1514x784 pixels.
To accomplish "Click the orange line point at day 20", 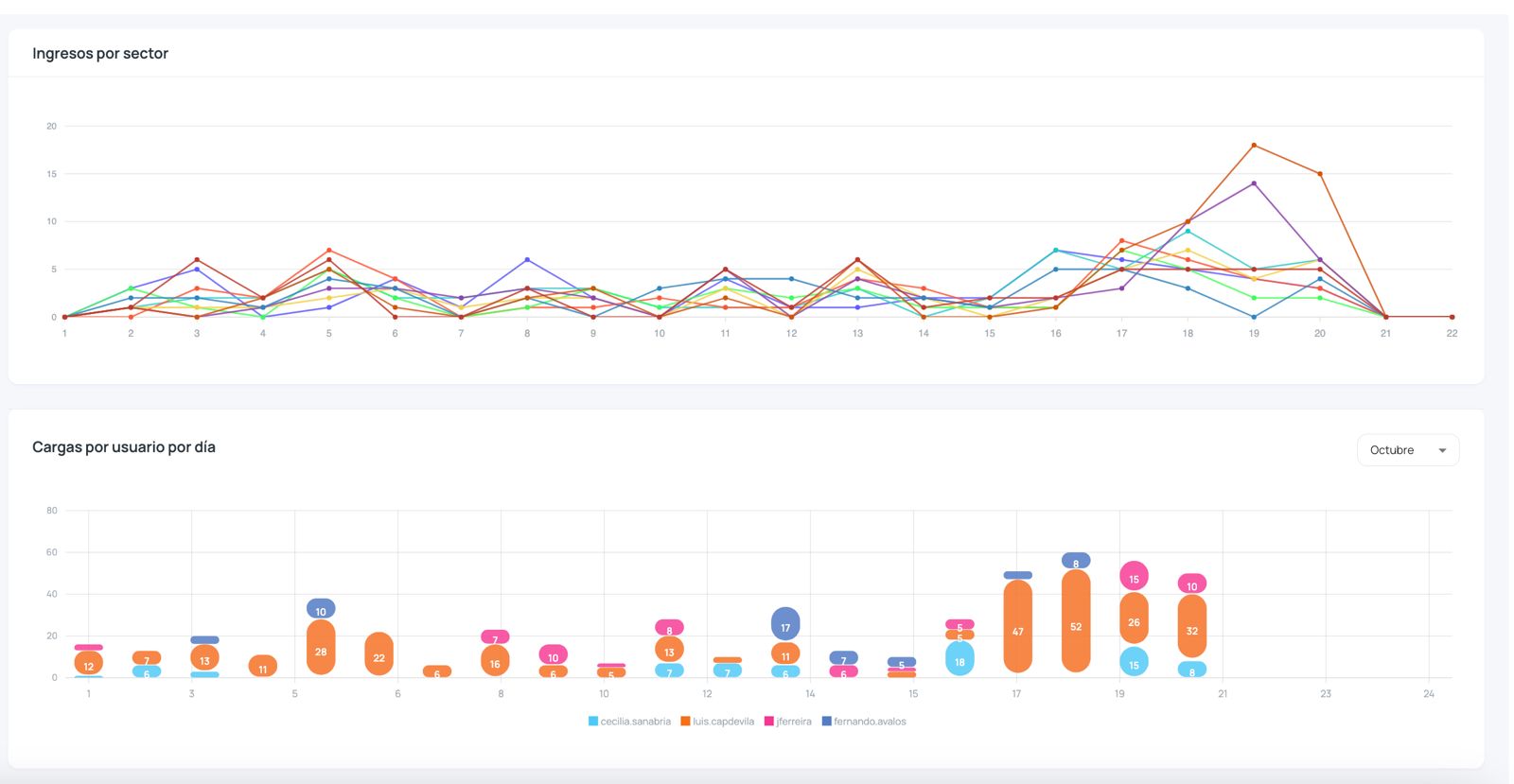I will point(1320,174).
